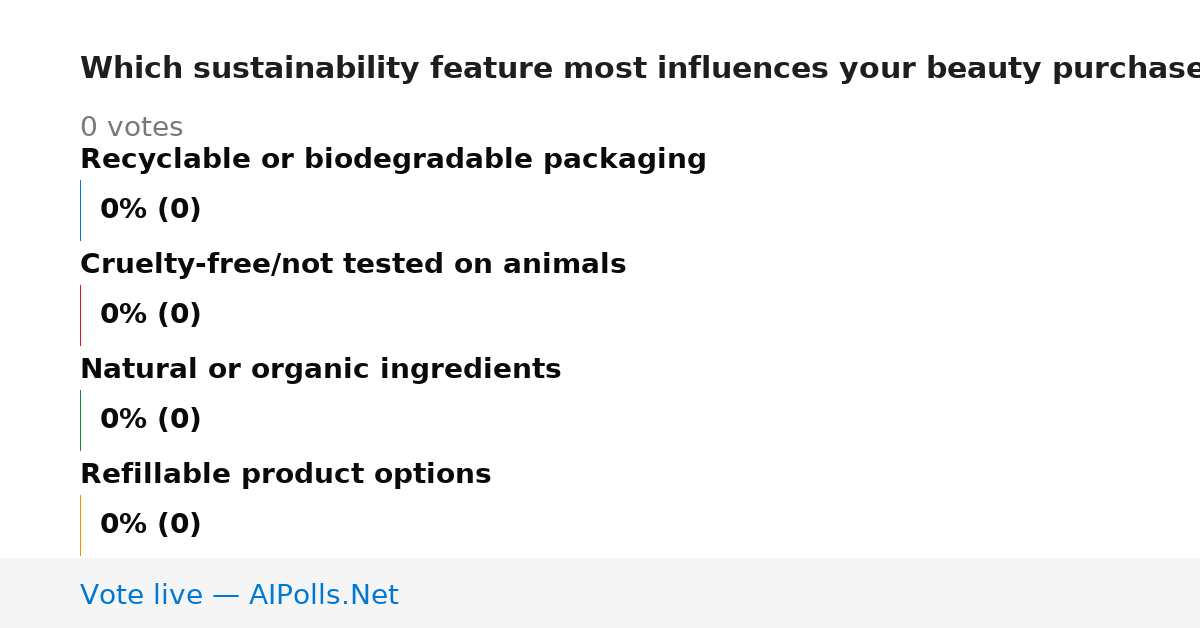
Task: Click the 0% (0) result under cruelty-free
Action: (x=150, y=315)
